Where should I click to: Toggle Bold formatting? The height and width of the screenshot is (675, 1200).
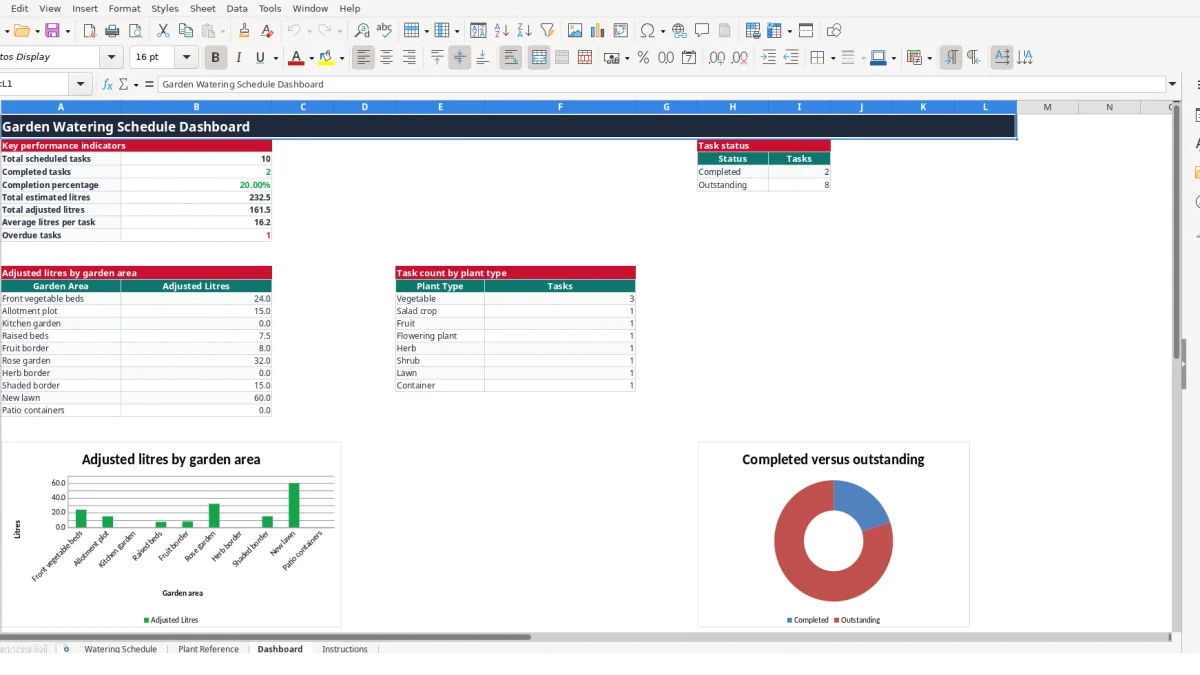(215, 58)
